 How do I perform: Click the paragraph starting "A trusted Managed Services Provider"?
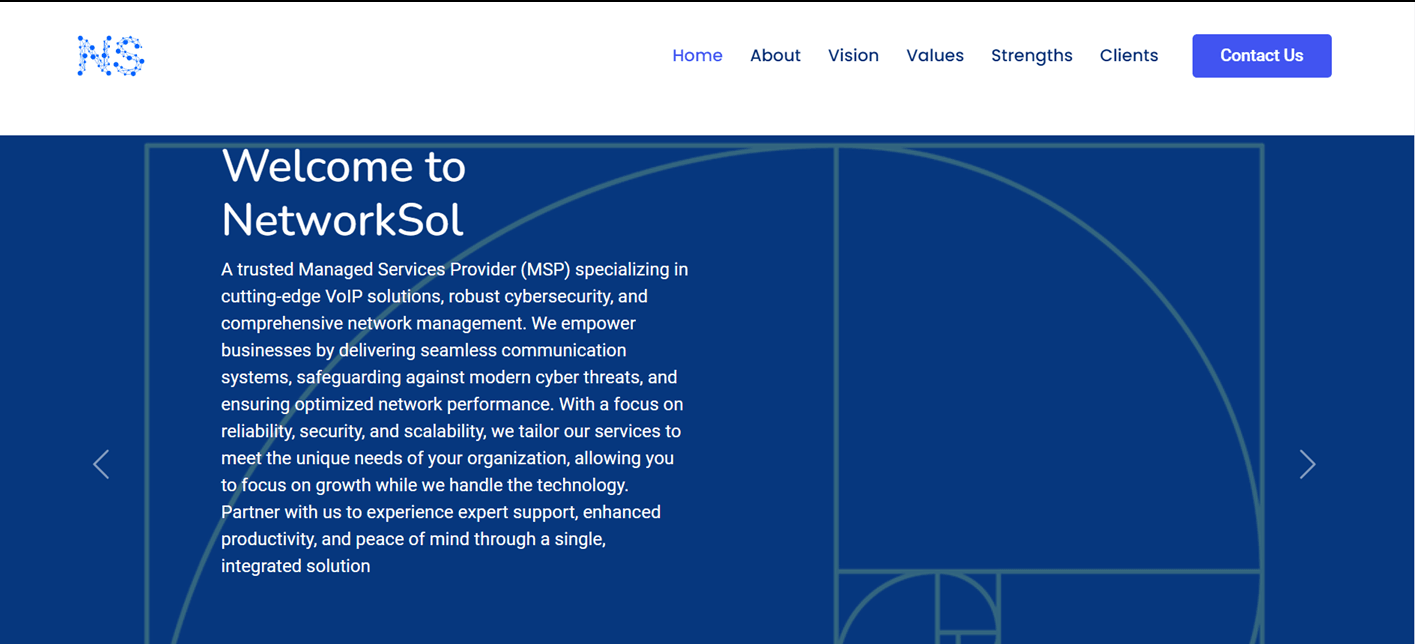[x=455, y=418]
